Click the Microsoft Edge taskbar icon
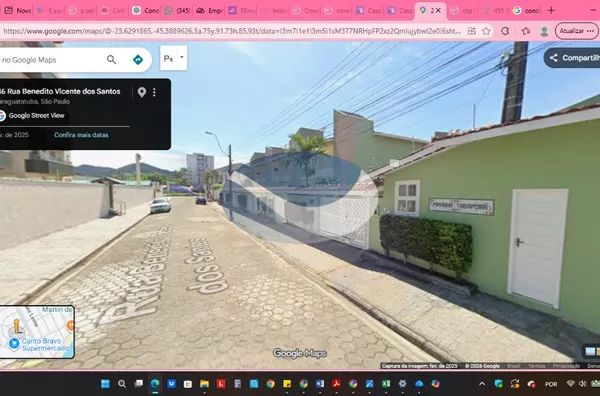The width and height of the screenshot is (600, 396). coord(155,383)
